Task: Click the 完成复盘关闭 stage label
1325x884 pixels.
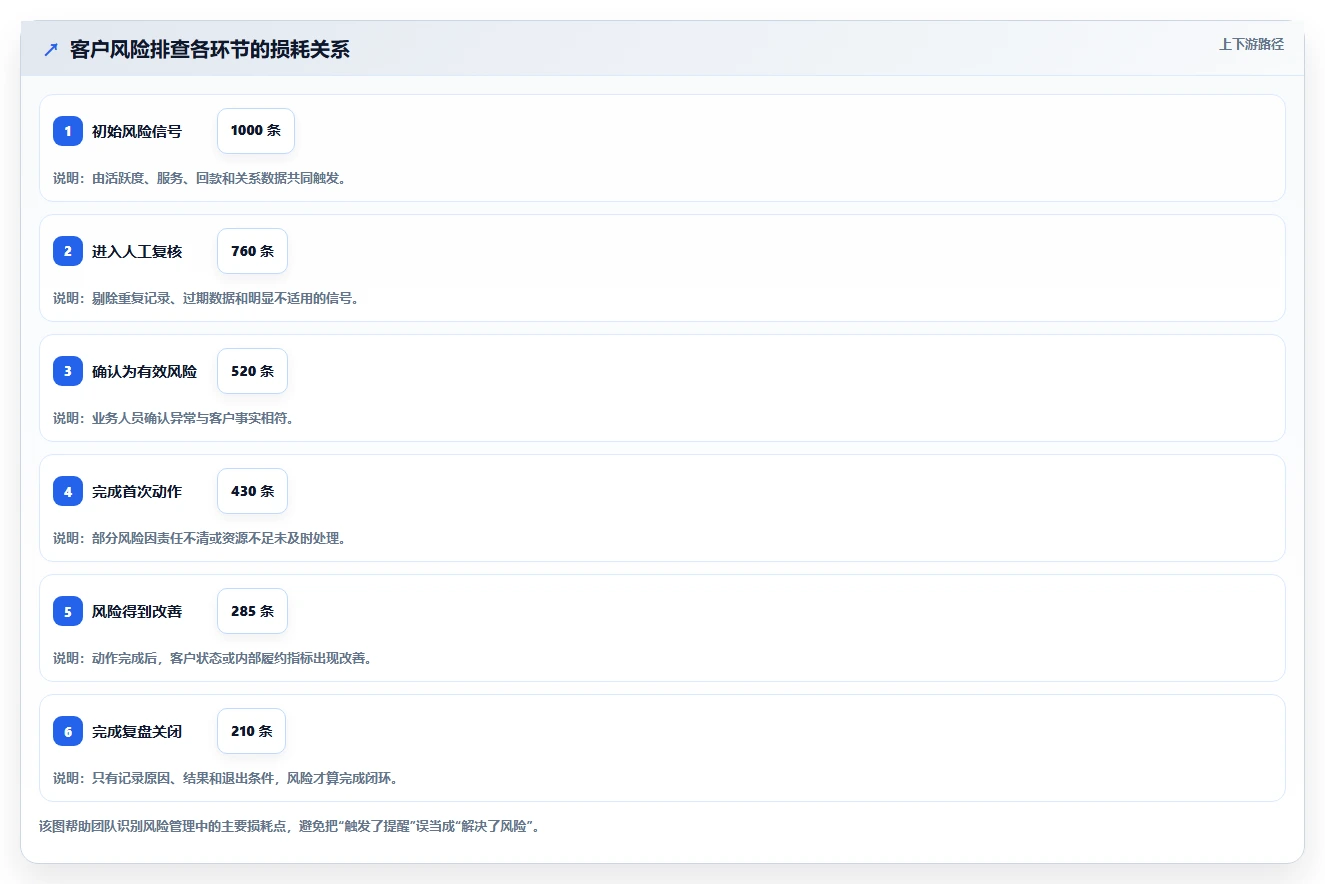Action: point(137,731)
